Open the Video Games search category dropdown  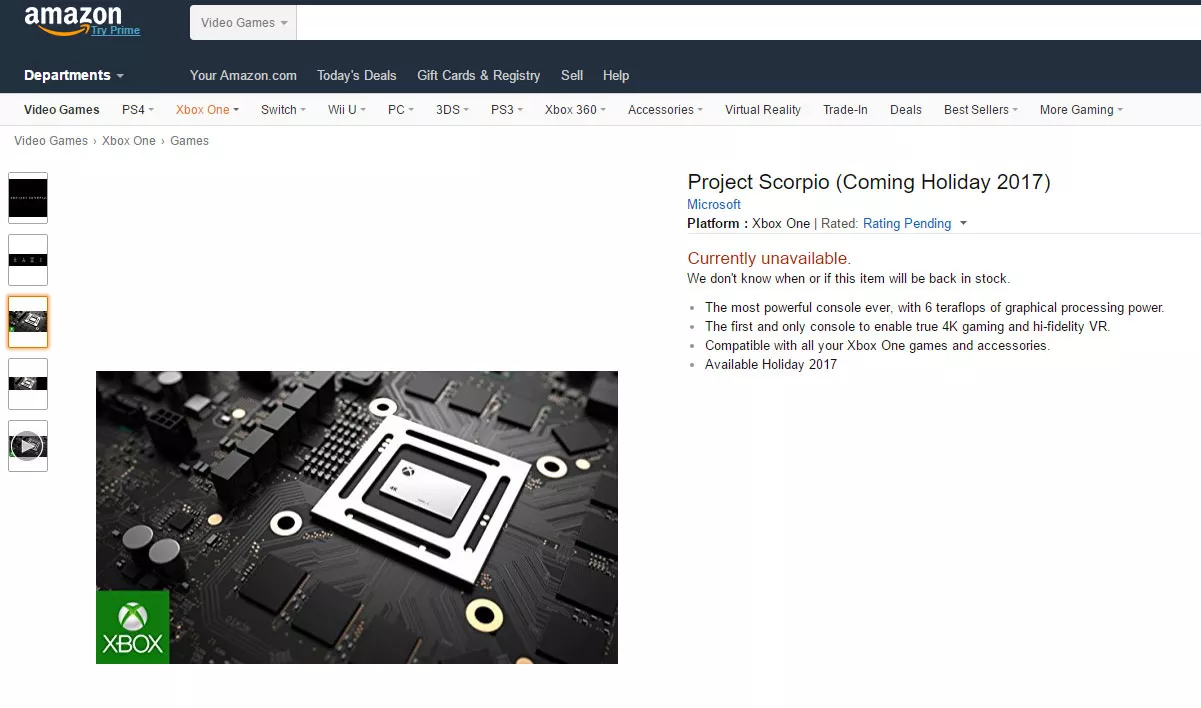(x=243, y=23)
